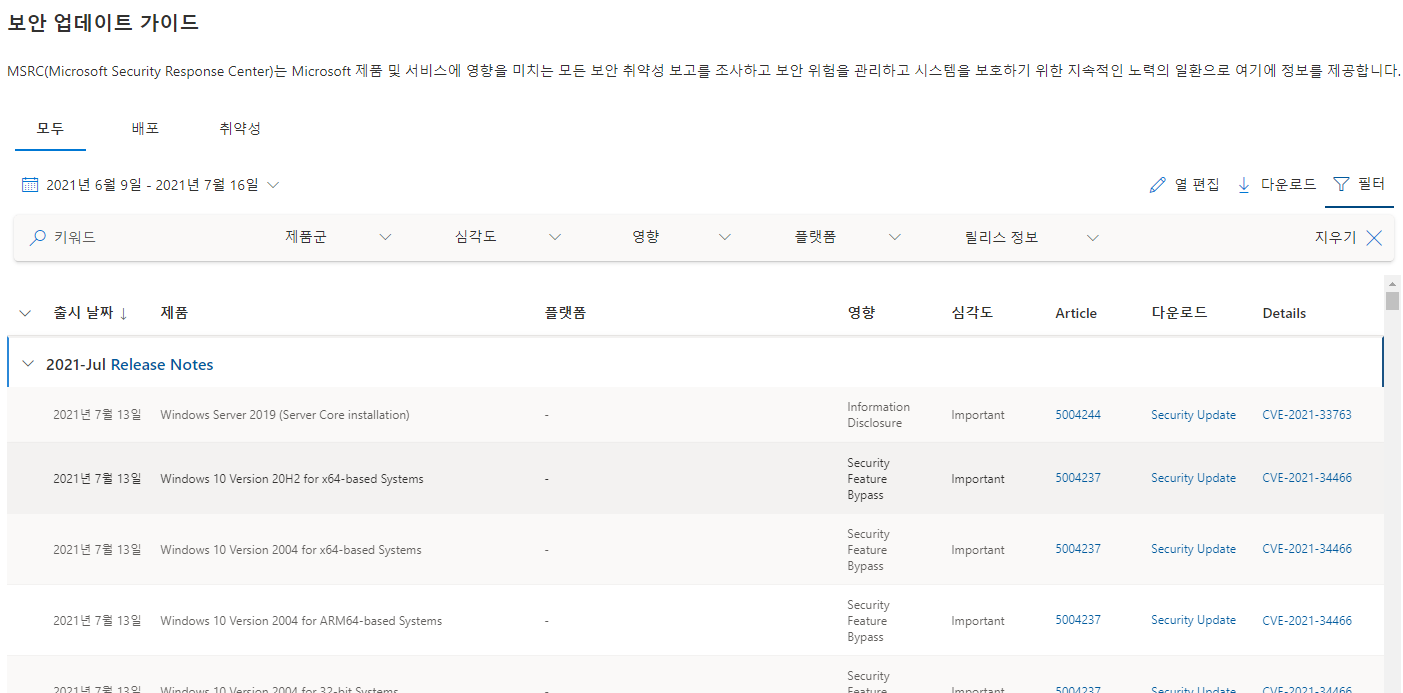Click the 영향 column header
Screen dimensions: 1403x693
point(861,313)
